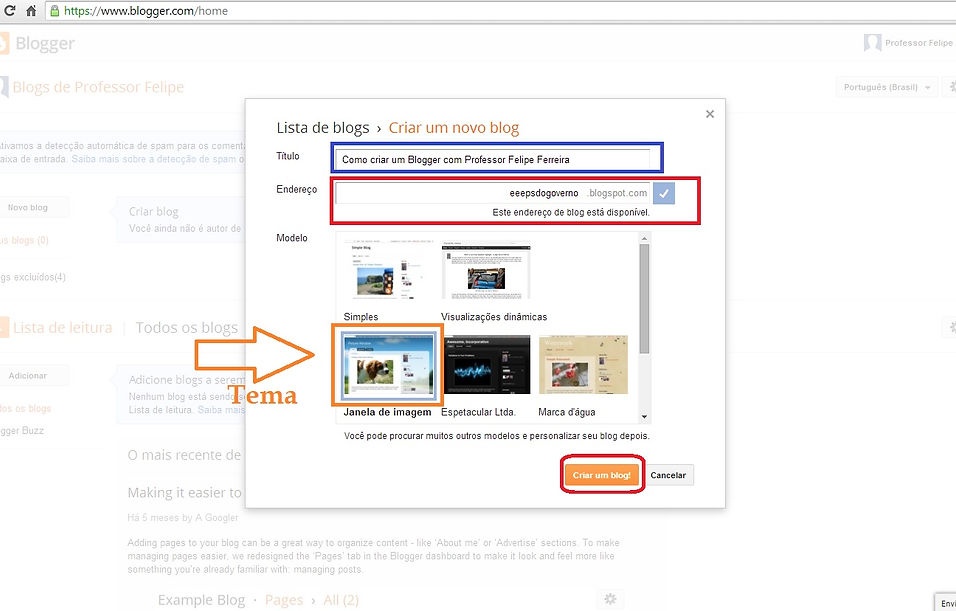Click the address availability checkmark icon
The image size is (956, 611).
pos(663,193)
